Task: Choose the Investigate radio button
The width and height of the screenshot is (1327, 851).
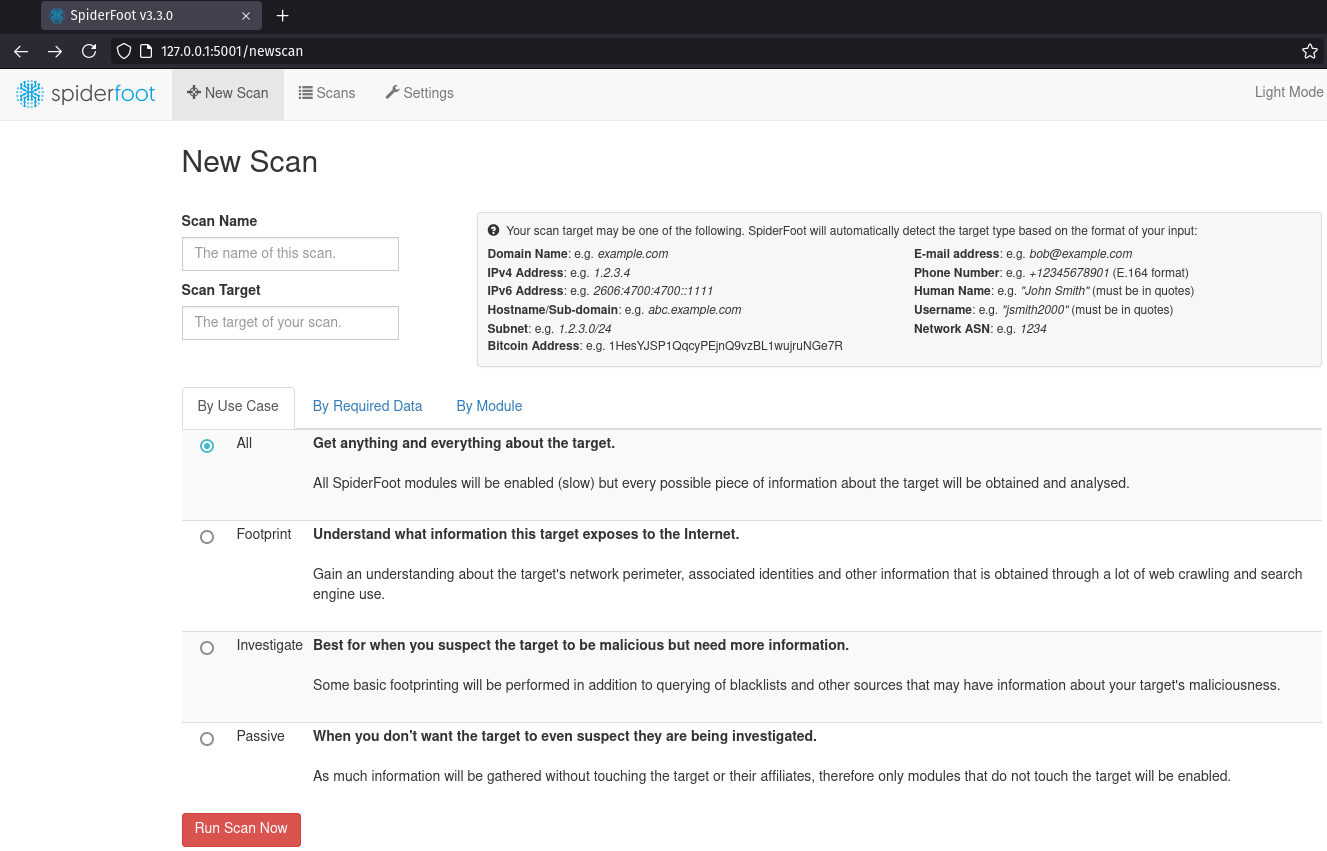Action: [x=207, y=648]
